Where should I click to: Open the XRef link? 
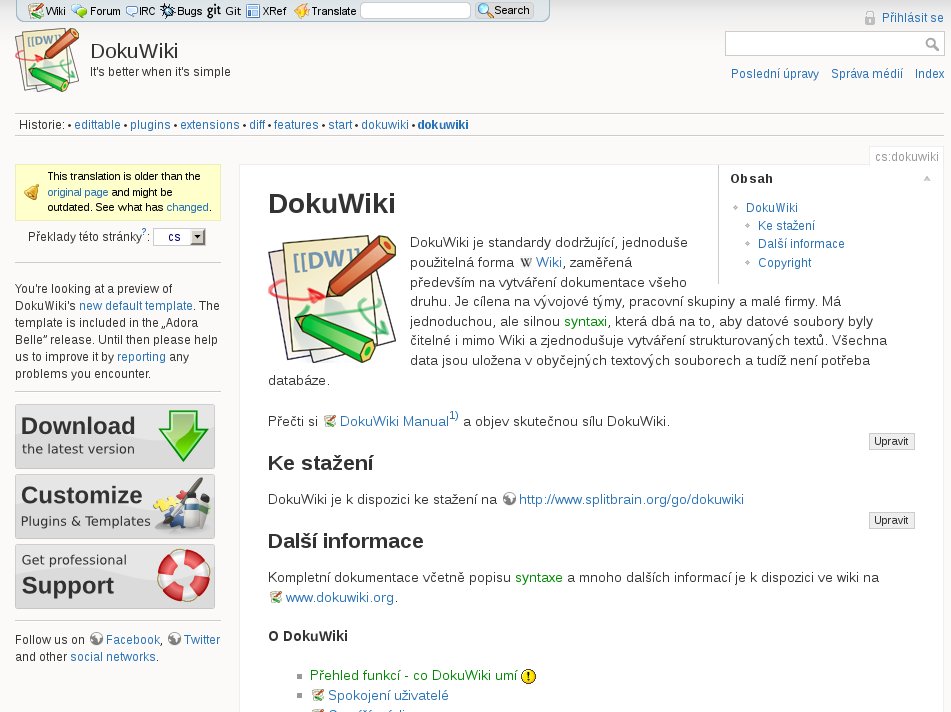click(266, 11)
